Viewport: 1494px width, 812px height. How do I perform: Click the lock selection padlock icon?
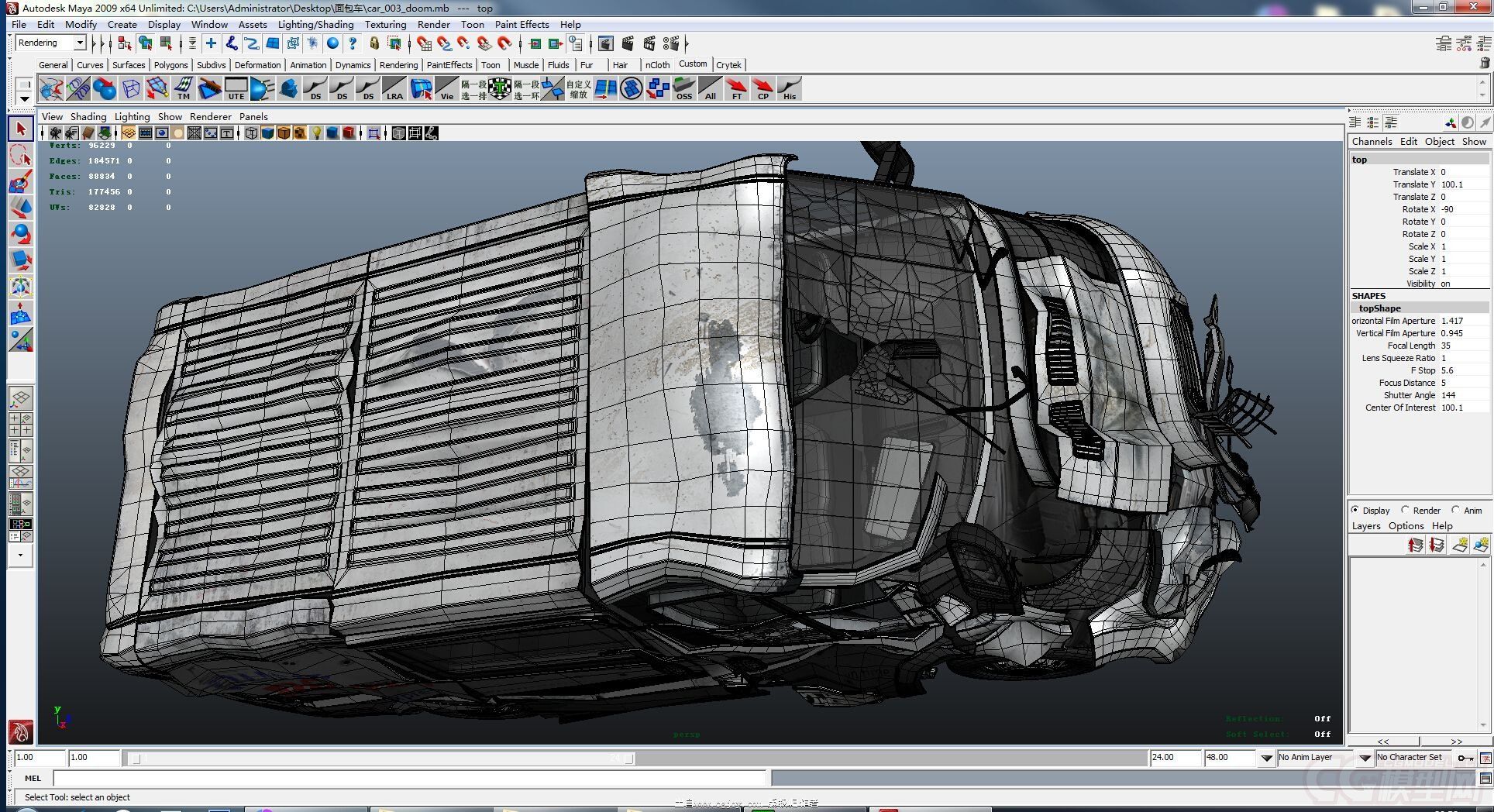click(374, 43)
